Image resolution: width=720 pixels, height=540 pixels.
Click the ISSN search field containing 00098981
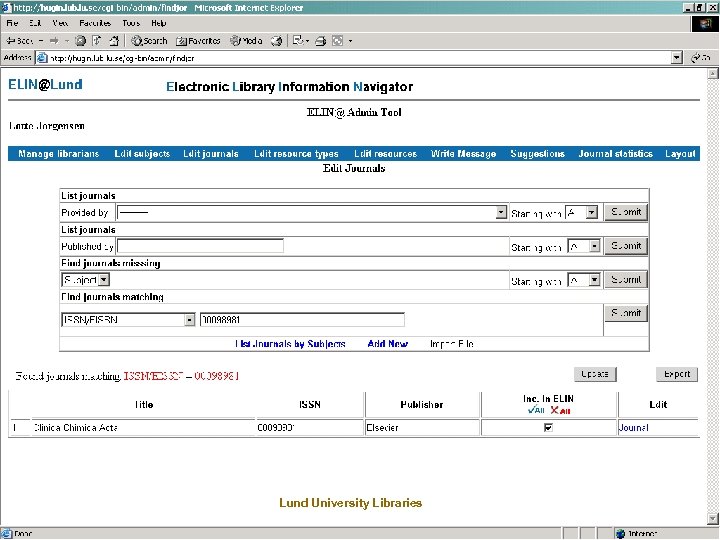click(302, 320)
